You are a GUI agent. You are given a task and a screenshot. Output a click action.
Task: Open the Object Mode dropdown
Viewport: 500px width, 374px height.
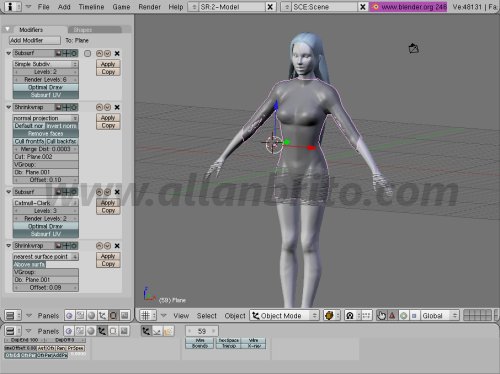coord(284,315)
